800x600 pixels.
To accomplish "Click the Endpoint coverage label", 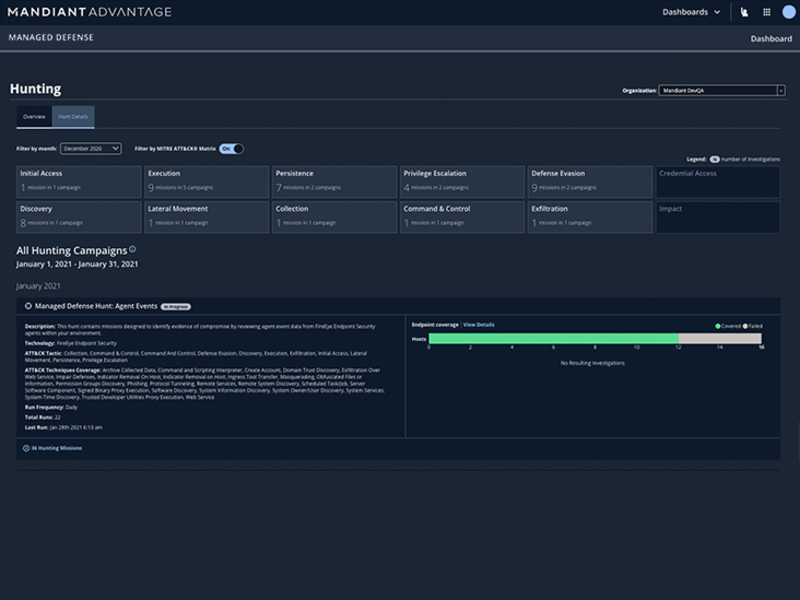I will (435, 324).
